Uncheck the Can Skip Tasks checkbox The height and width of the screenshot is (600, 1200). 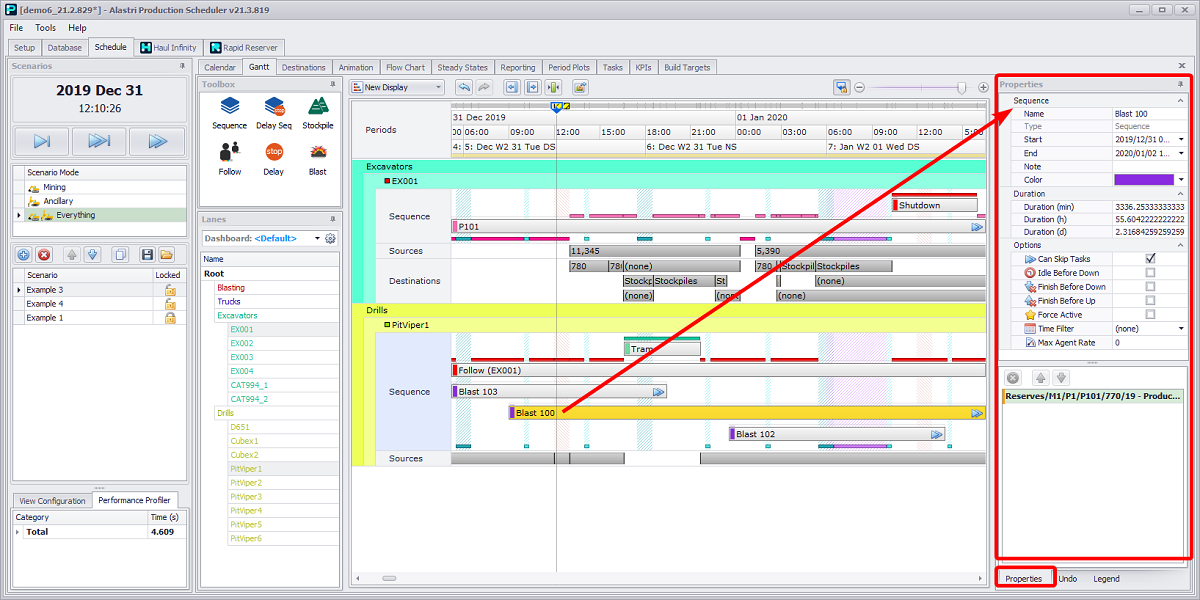click(x=1150, y=259)
